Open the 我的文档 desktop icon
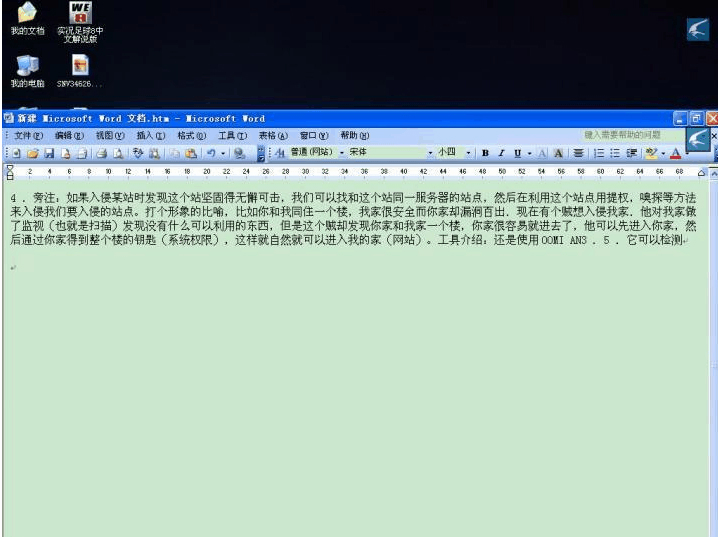The width and height of the screenshot is (718, 537). click(x=27, y=19)
